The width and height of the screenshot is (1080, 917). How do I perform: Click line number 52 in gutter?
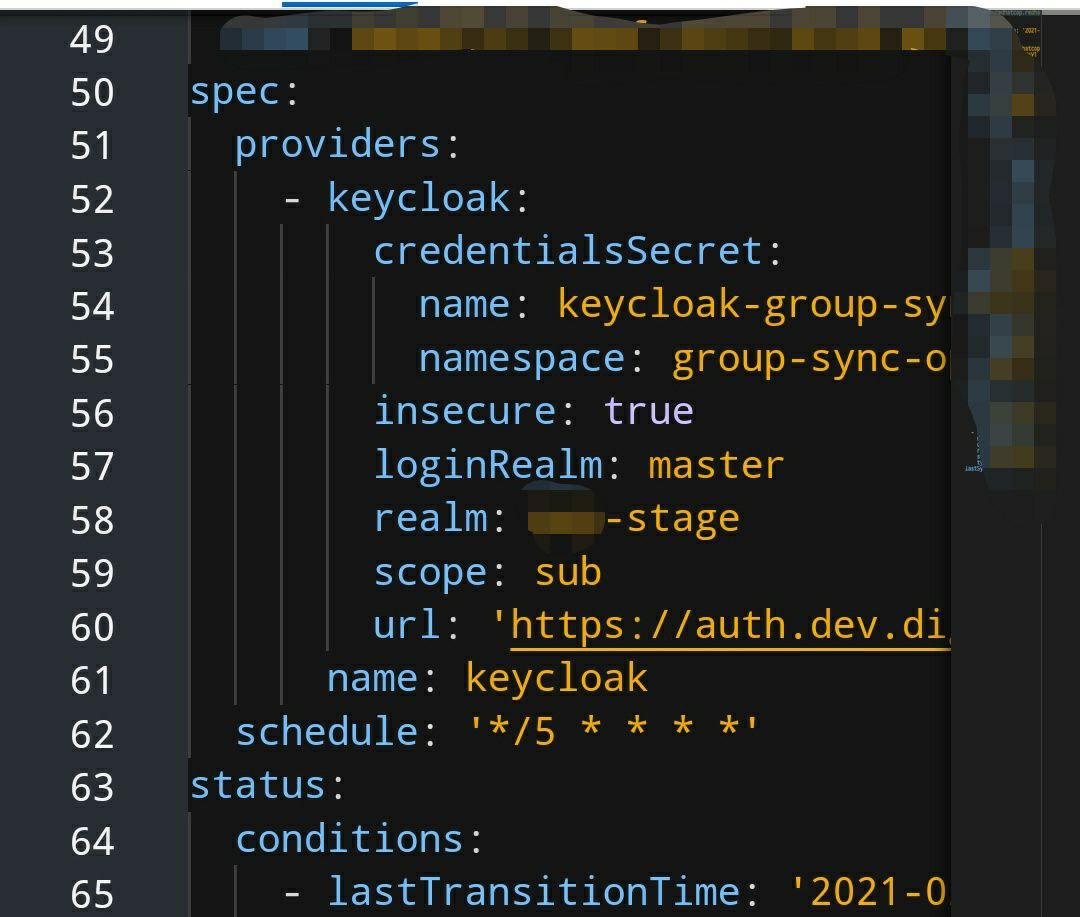click(92, 199)
